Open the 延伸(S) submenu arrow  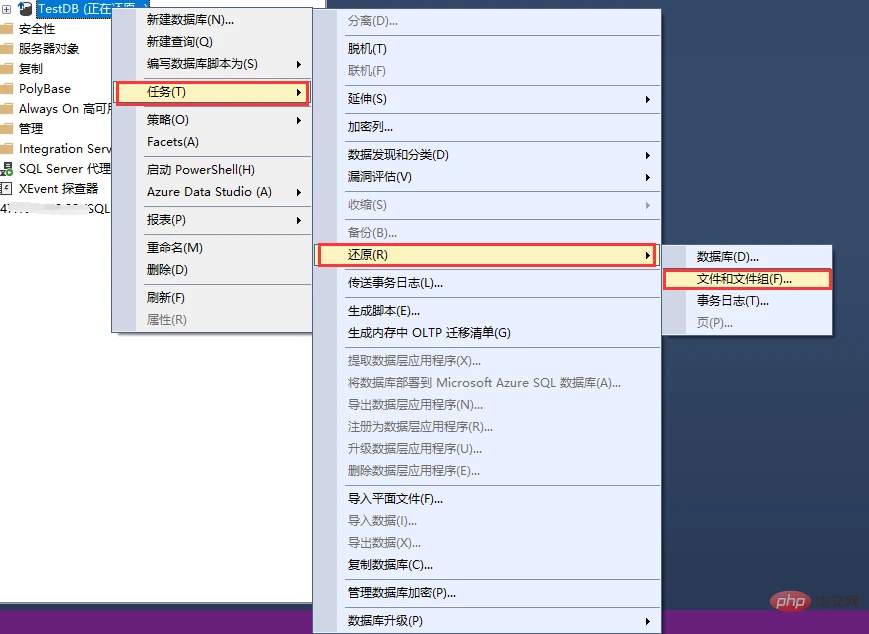(x=647, y=99)
